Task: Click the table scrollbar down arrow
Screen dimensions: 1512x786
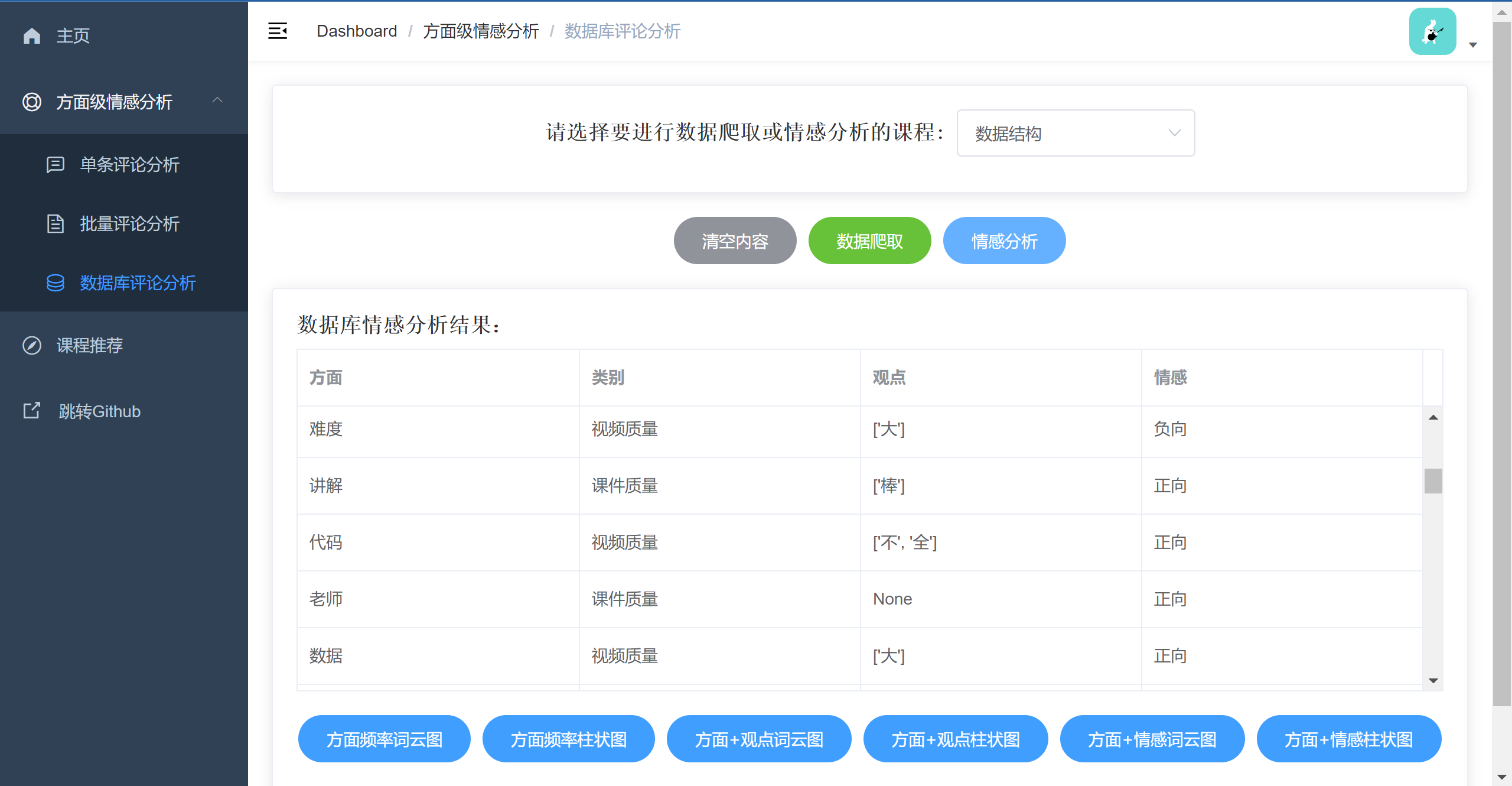Action: (x=1433, y=681)
